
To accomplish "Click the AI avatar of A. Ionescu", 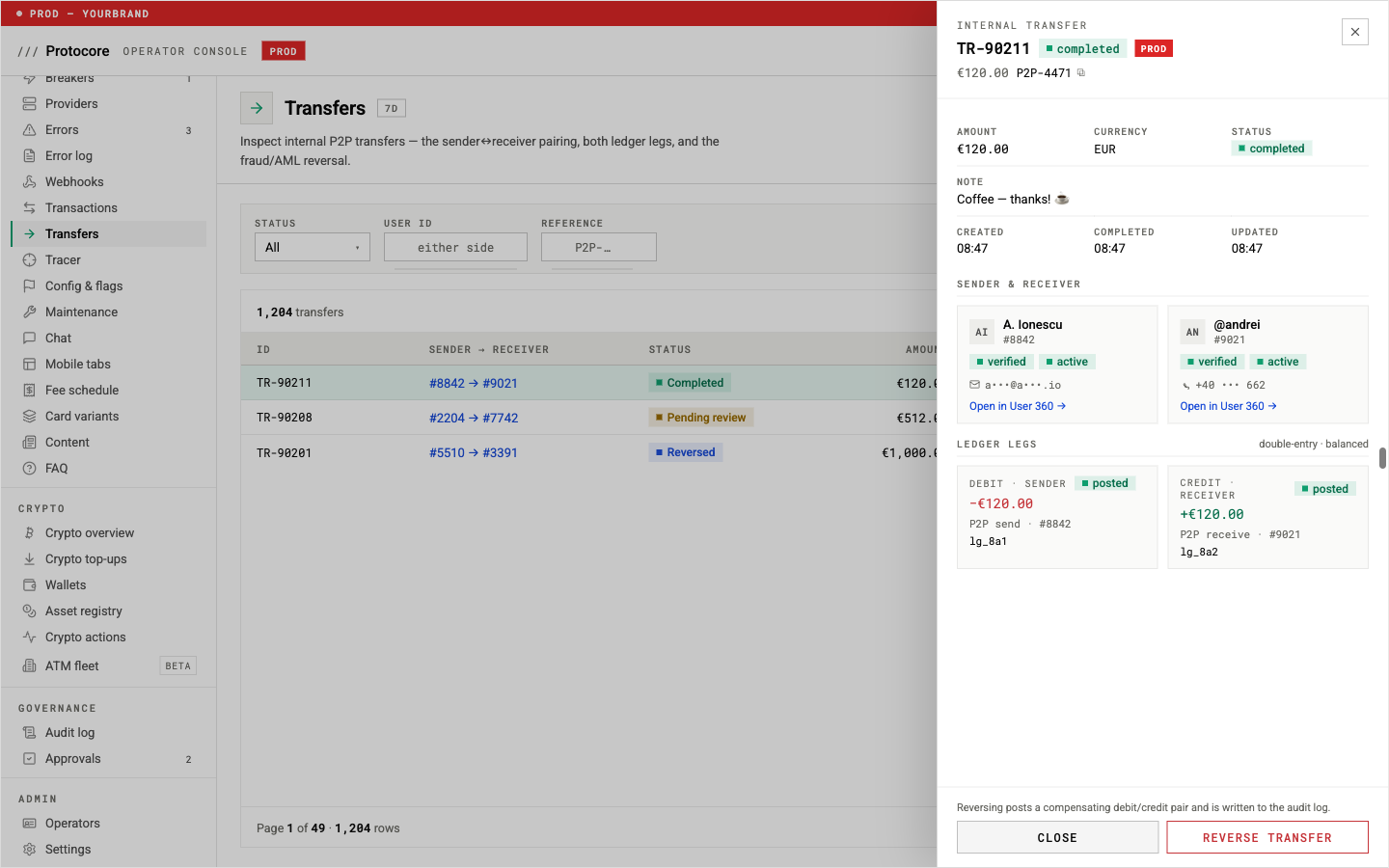I will tap(982, 333).
